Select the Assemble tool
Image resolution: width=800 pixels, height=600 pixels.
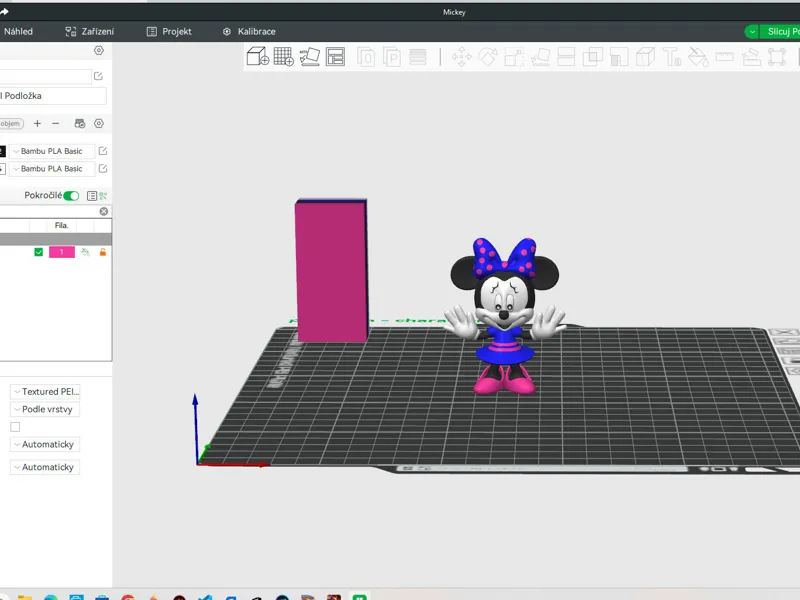pos(751,57)
